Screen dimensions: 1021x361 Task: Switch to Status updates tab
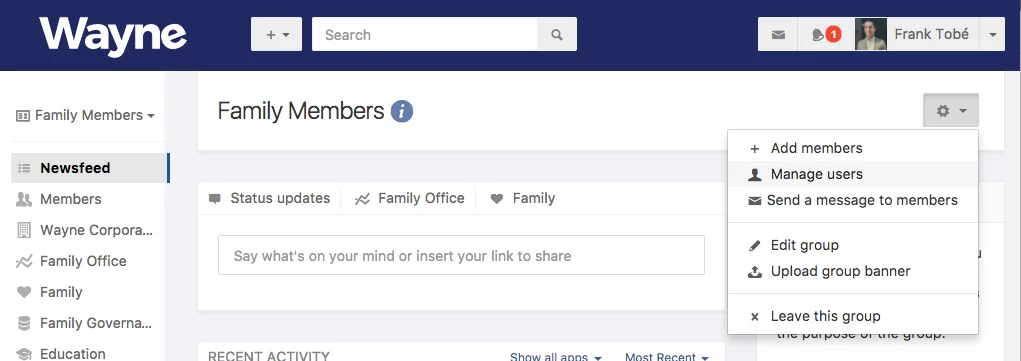270,198
